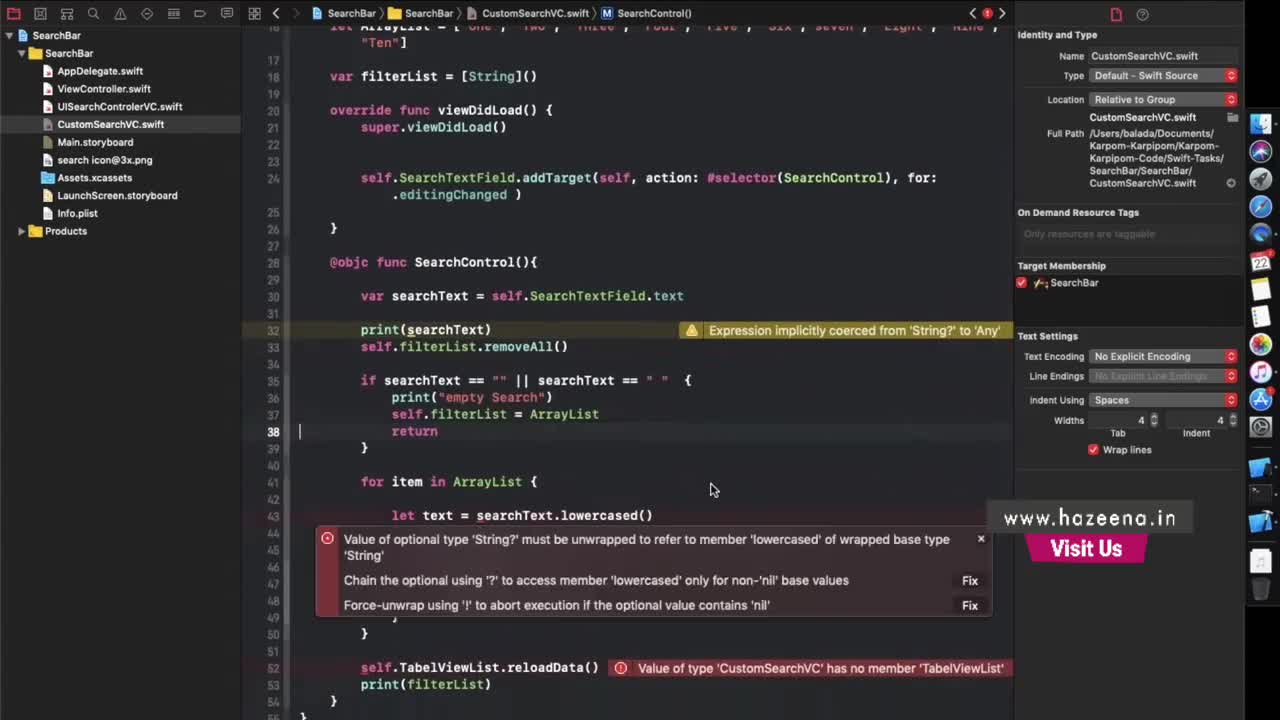This screenshot has height=720, width=1280.
Task: Apply the Fix for force-unwrap with '!'
Action: tap(970, 606)
